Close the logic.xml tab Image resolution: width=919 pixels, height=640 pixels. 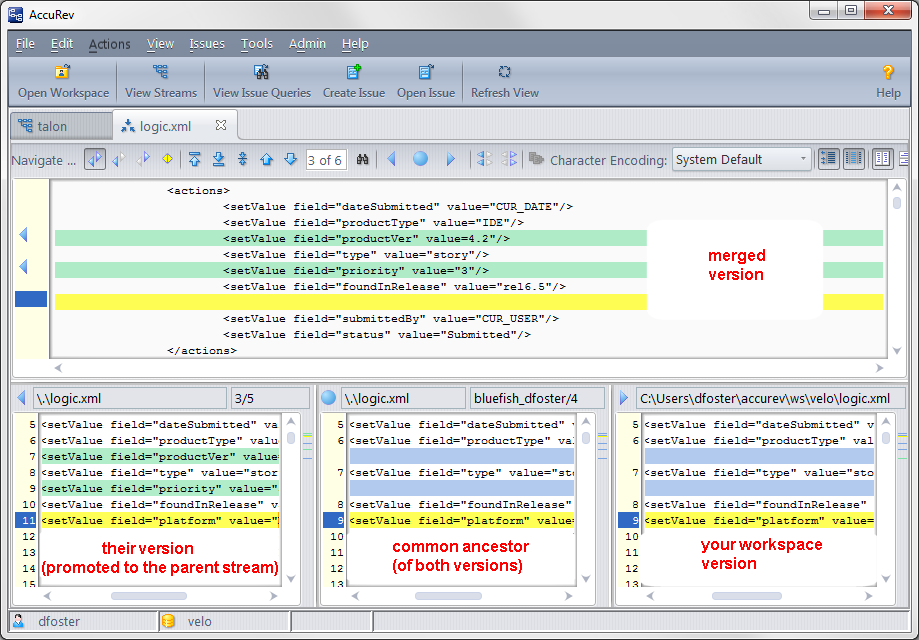[221, 126]
